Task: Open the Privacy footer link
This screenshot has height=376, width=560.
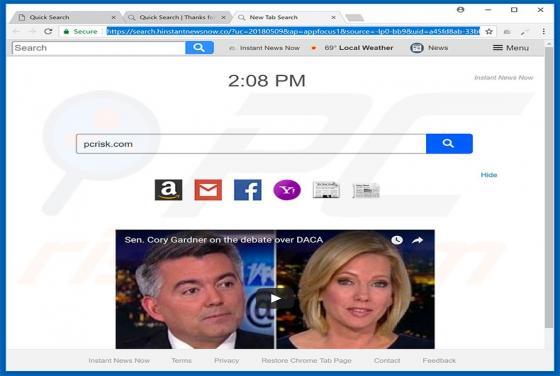Action: coord(226,361)
